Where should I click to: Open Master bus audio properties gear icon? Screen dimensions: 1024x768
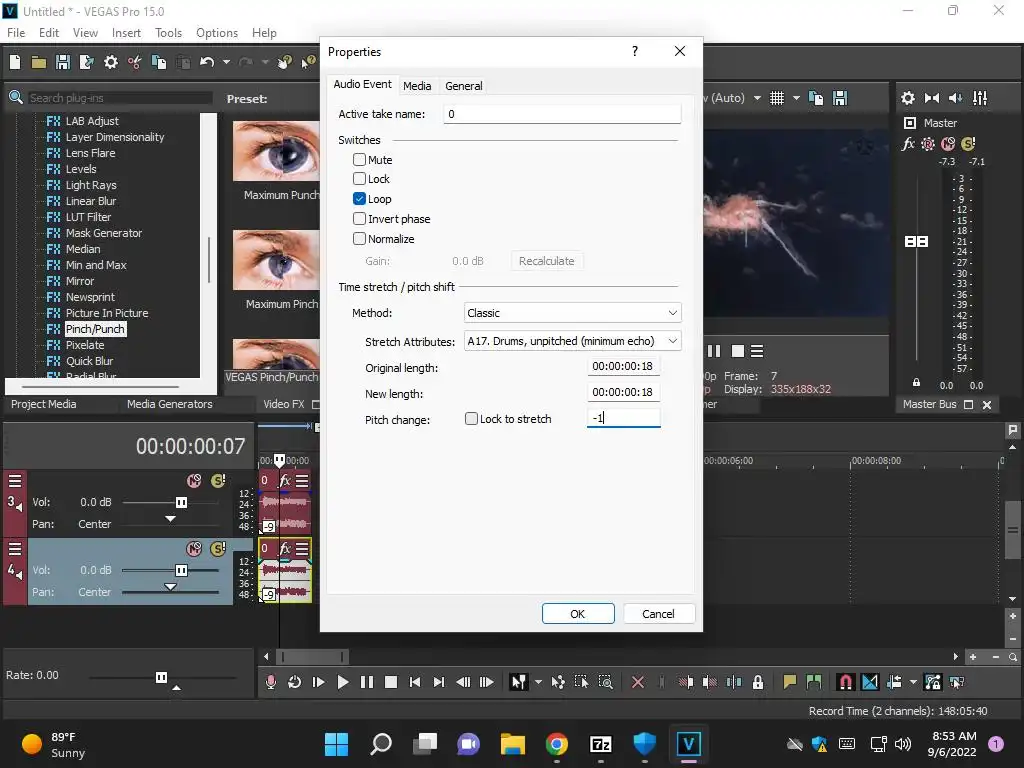908,98
